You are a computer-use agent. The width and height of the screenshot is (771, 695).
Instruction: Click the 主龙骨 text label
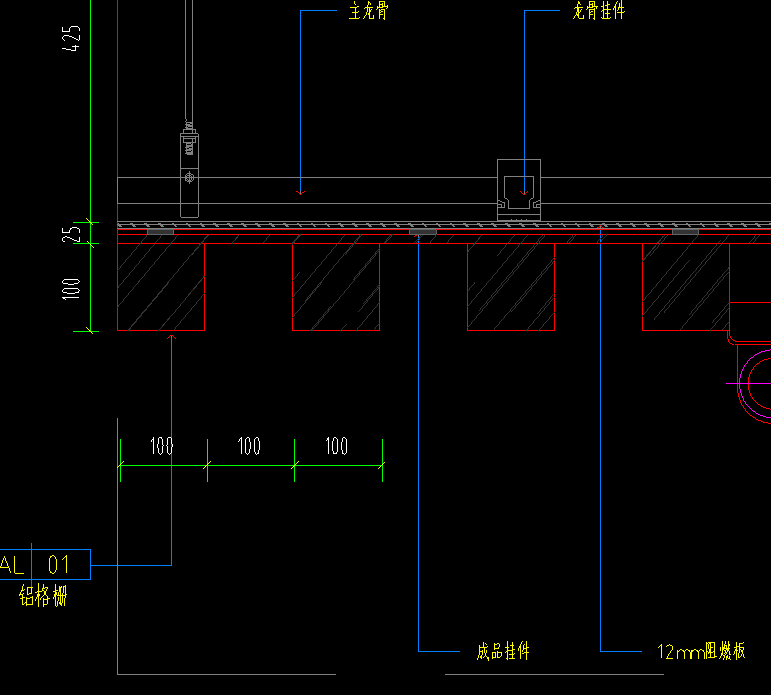[368, 12]
